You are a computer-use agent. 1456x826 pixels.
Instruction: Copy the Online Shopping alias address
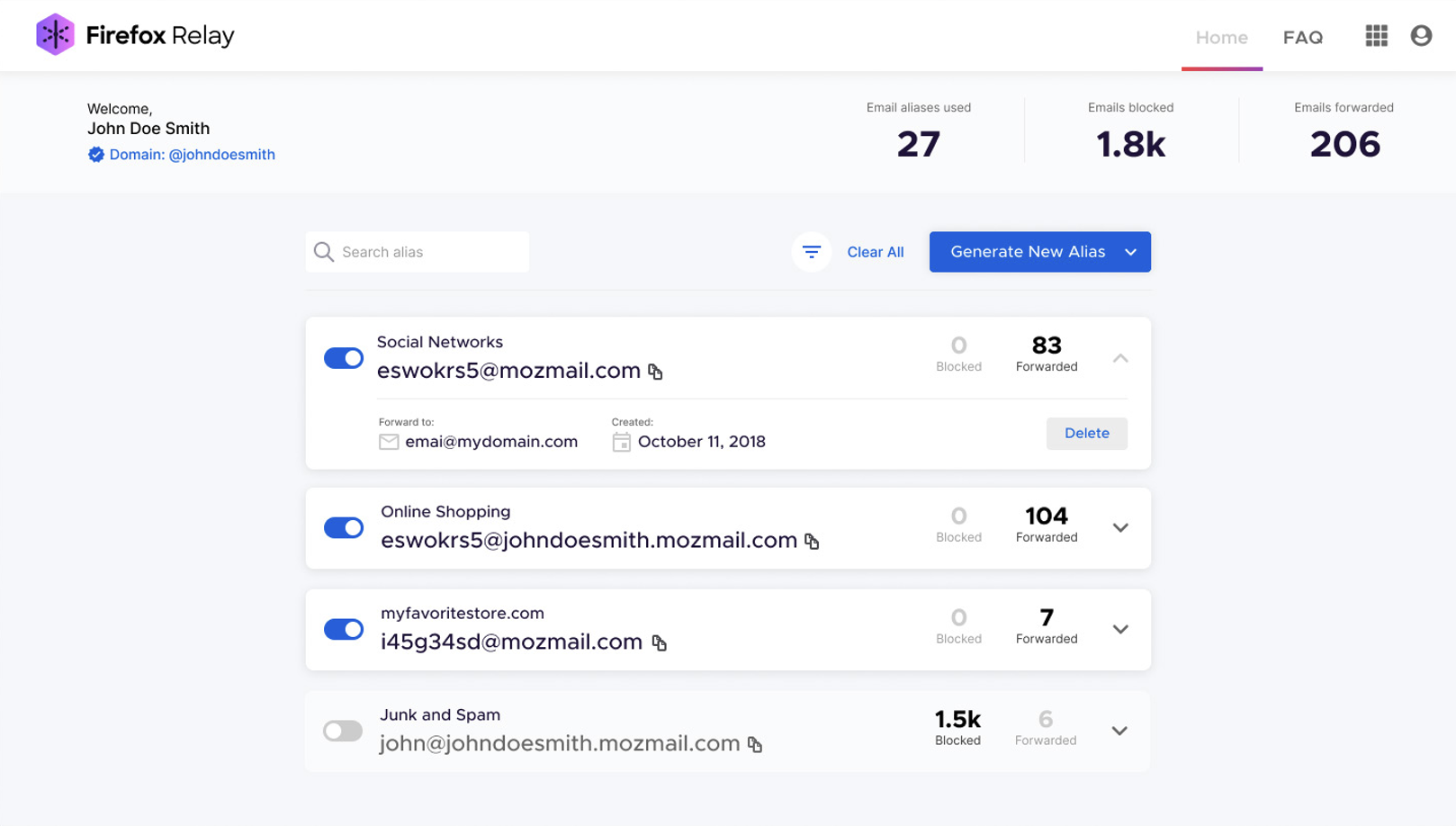tap(812, 541)
